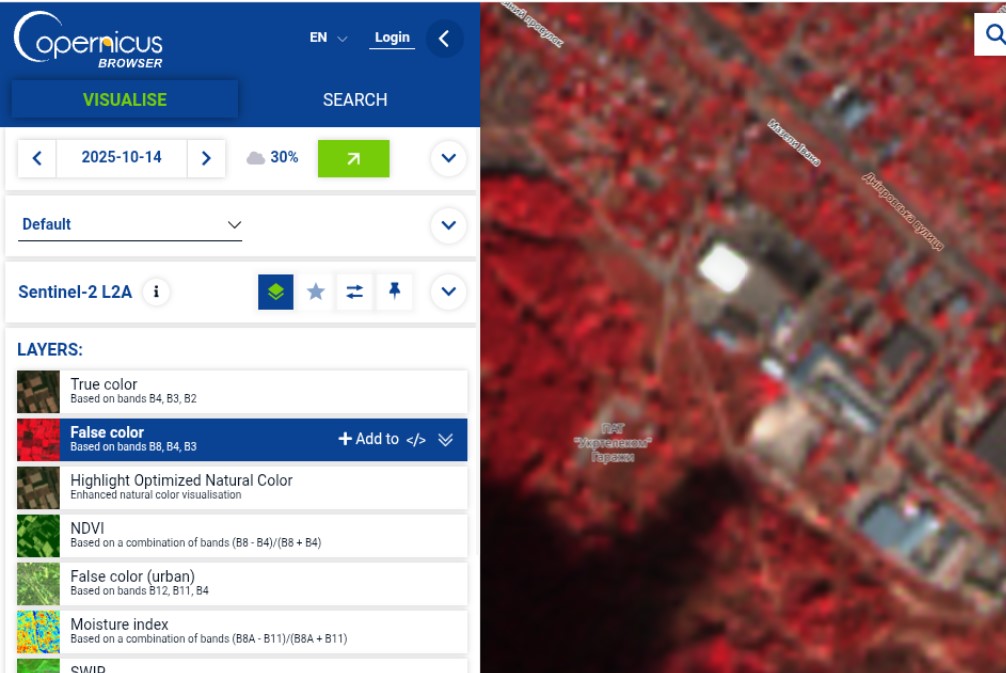Show Sentinel-2 L2A info icon
Viewport: 1006px width, 673px height.
click(156, 292)
